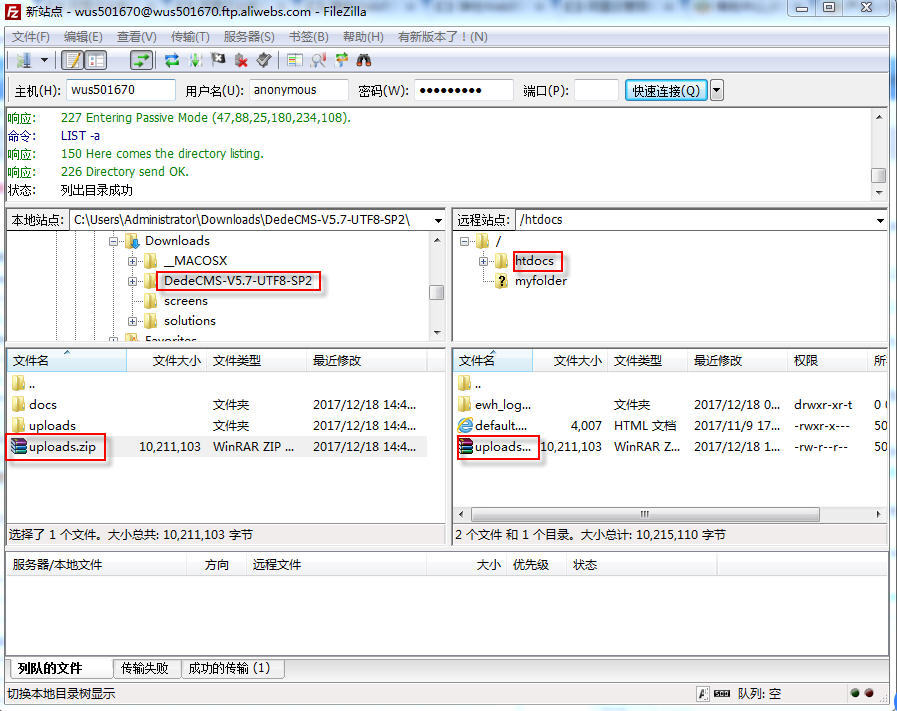Toggle processing of the transfer queue
This screenshot has height=711, width=897.
point(196,60)
